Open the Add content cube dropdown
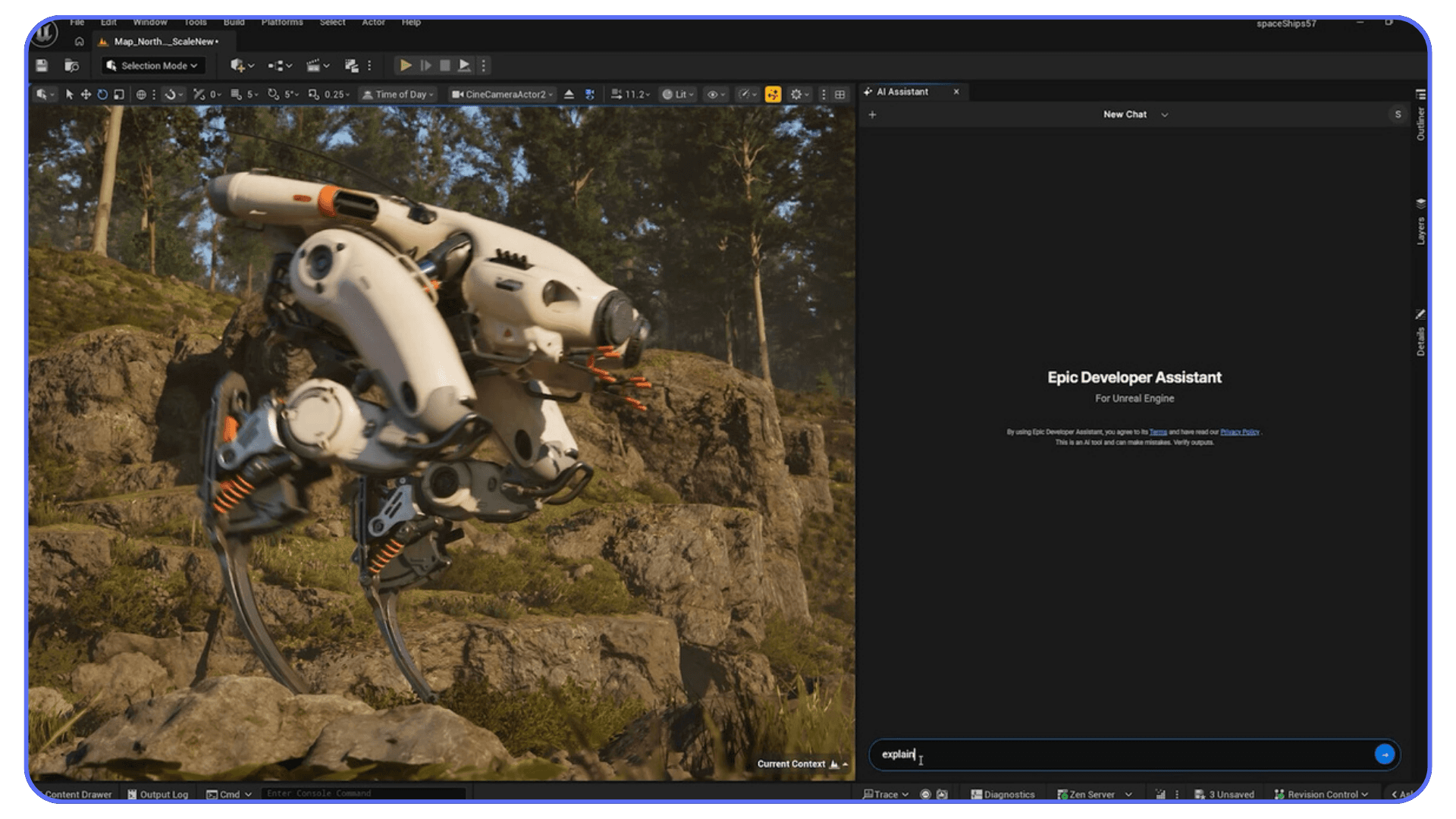This screenshot has width=1456, height=819. pyautogui.click(x=242, y=66)
